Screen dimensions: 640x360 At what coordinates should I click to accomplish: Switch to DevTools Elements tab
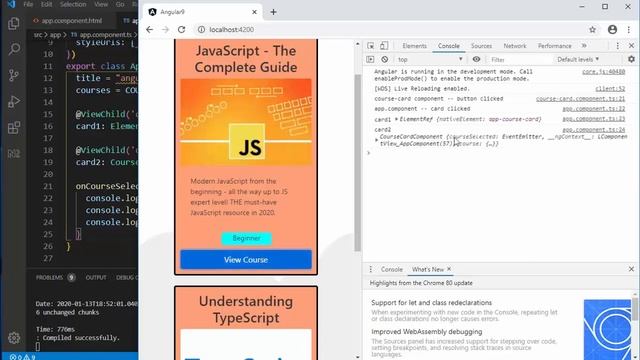tap(414, 46)
